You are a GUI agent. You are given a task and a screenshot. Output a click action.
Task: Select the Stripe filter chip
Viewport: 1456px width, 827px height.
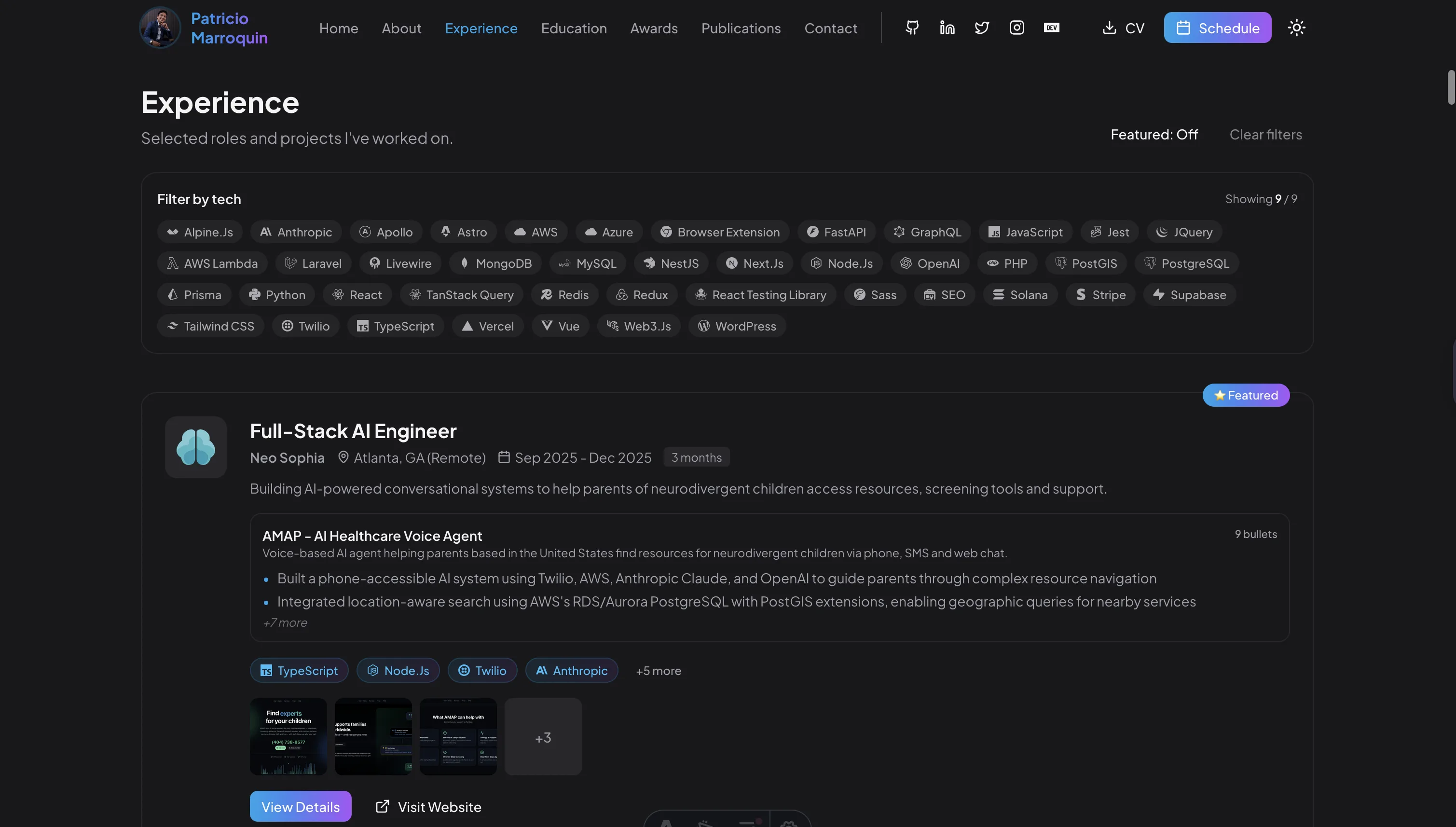tap(1100, 294)
